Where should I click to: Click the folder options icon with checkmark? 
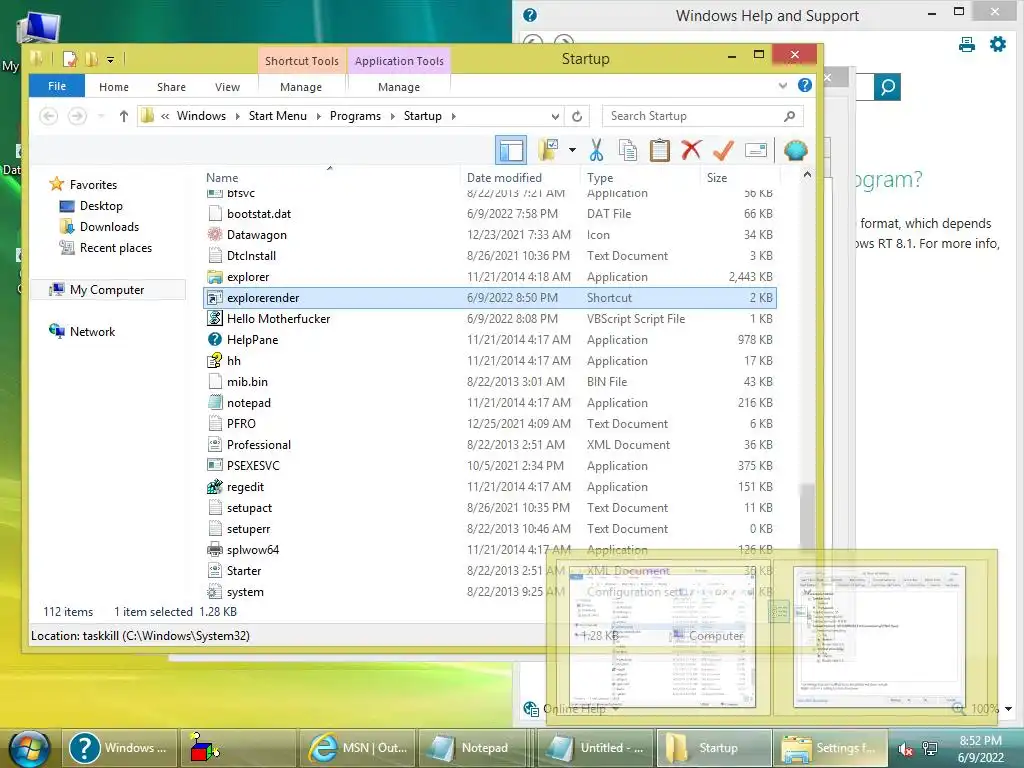(x=549, y=150)
